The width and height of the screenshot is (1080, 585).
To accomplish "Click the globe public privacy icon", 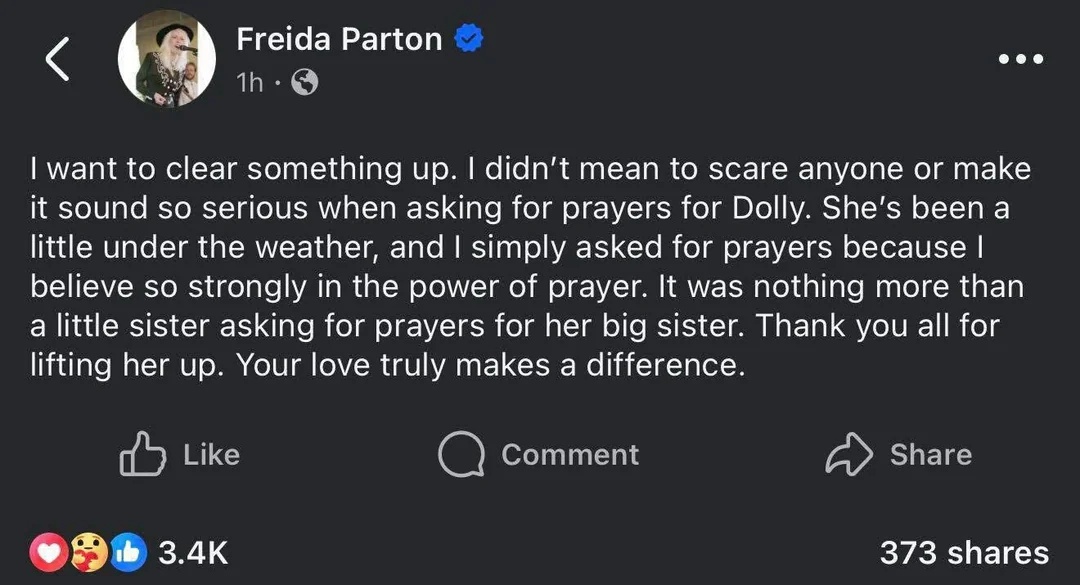I will (x=304, y=84).
